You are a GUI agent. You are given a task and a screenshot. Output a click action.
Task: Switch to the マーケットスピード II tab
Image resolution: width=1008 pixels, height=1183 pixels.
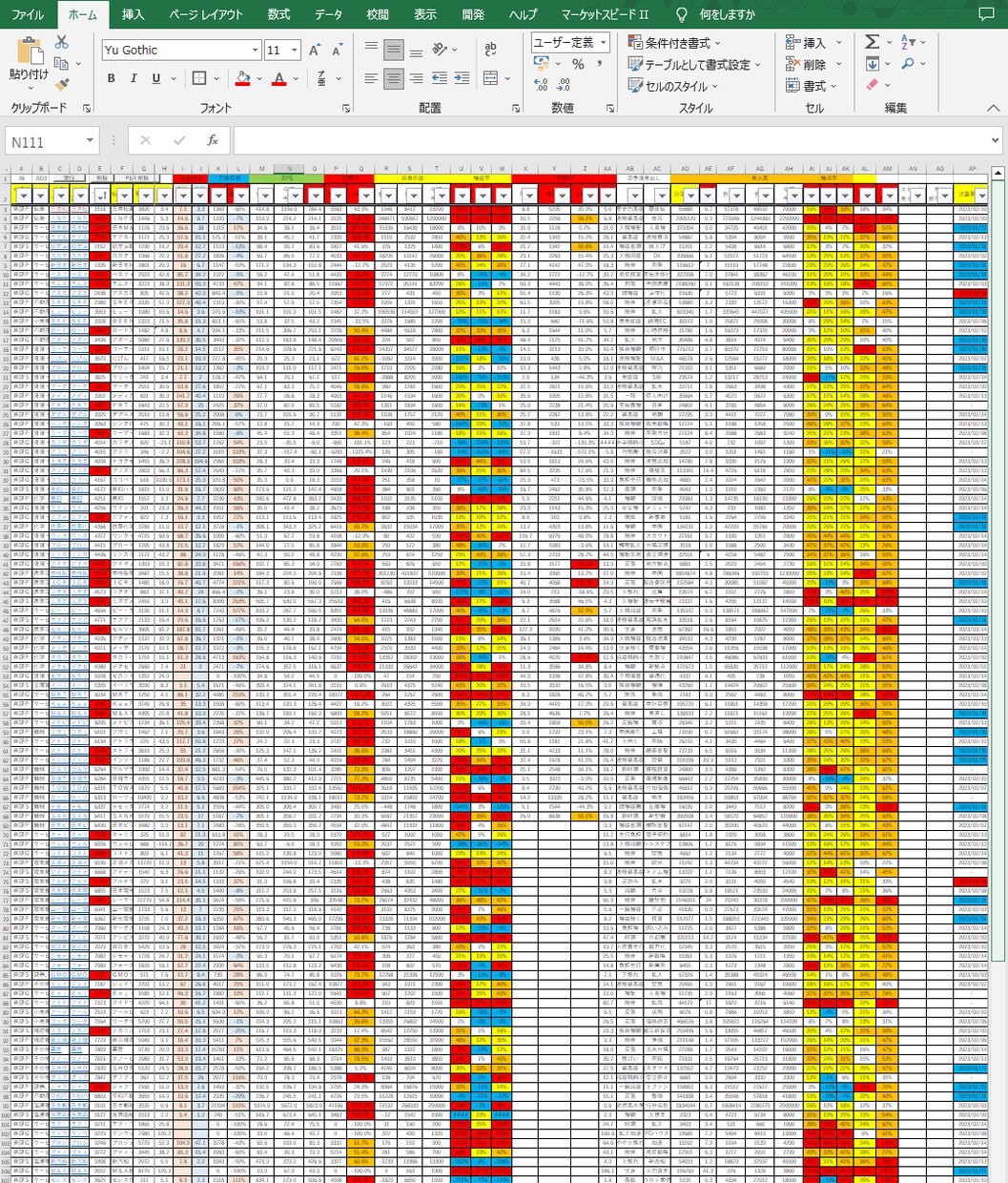pos(605,14)
